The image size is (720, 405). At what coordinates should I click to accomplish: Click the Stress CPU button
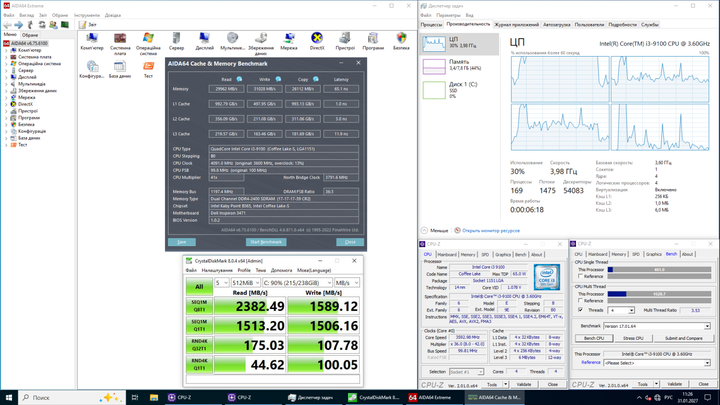click(x=633, y=338)
